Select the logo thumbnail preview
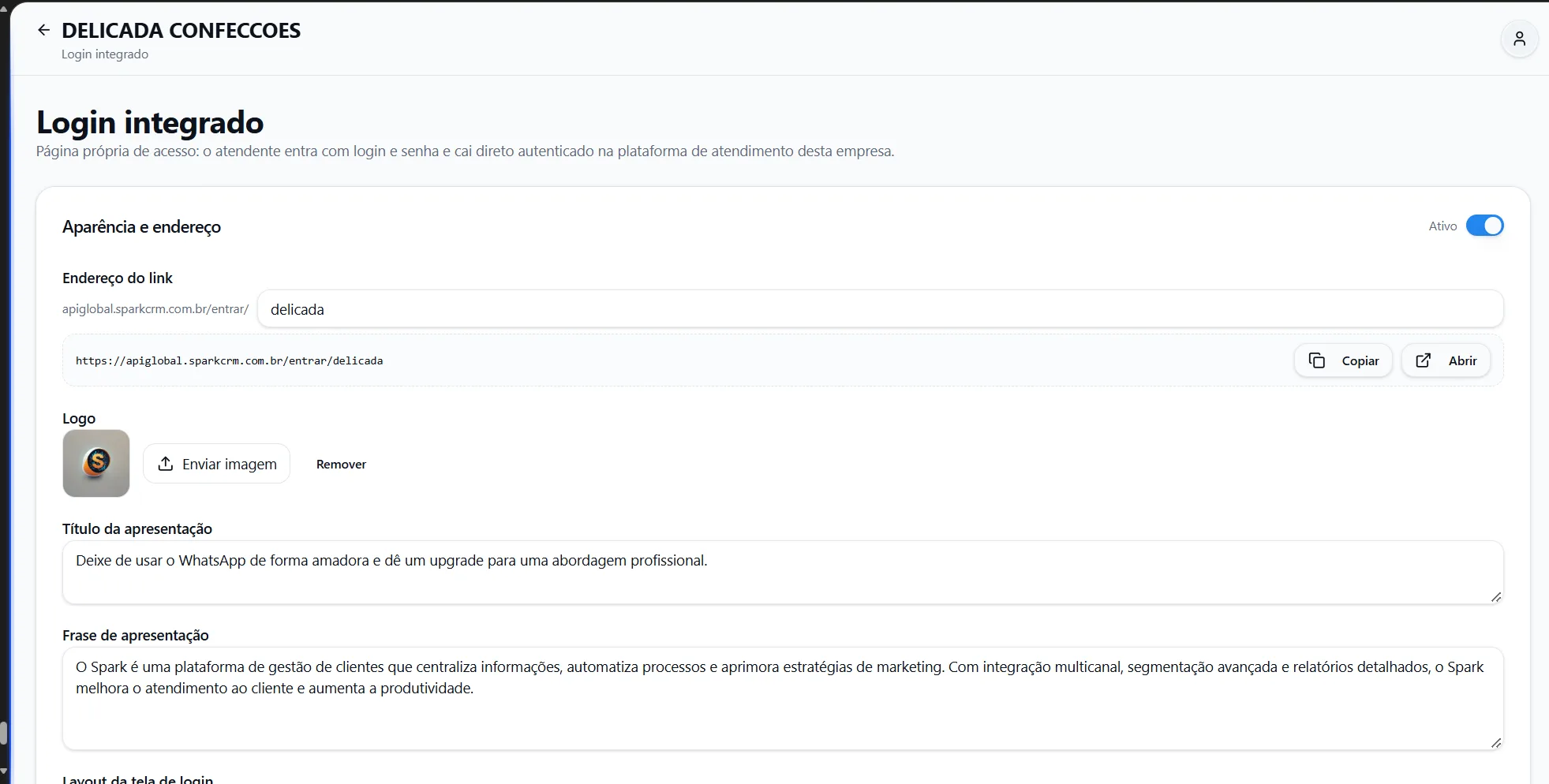The image size is (1549, 784). point(96,463)
